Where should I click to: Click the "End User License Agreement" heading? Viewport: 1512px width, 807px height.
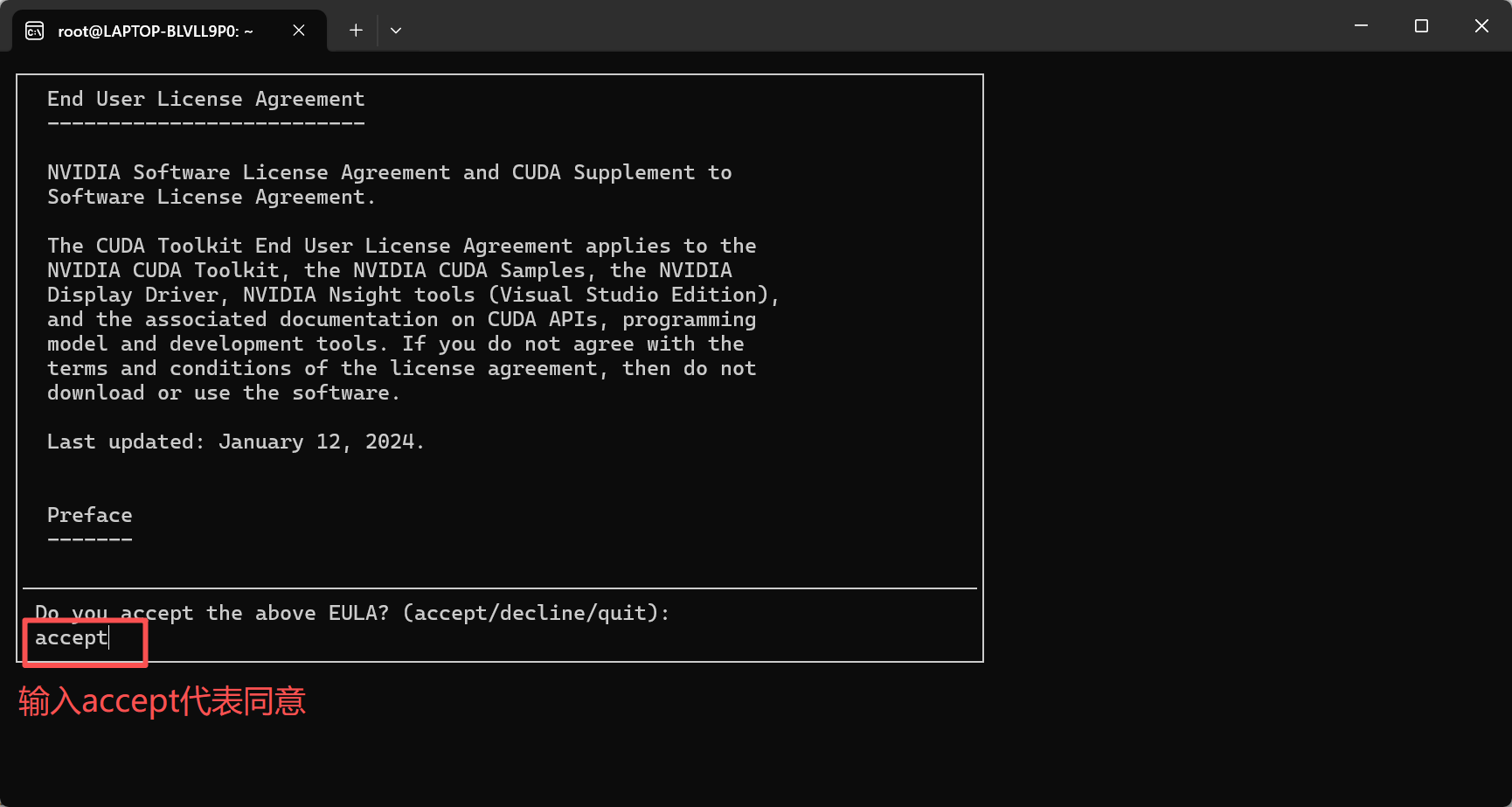205,100
